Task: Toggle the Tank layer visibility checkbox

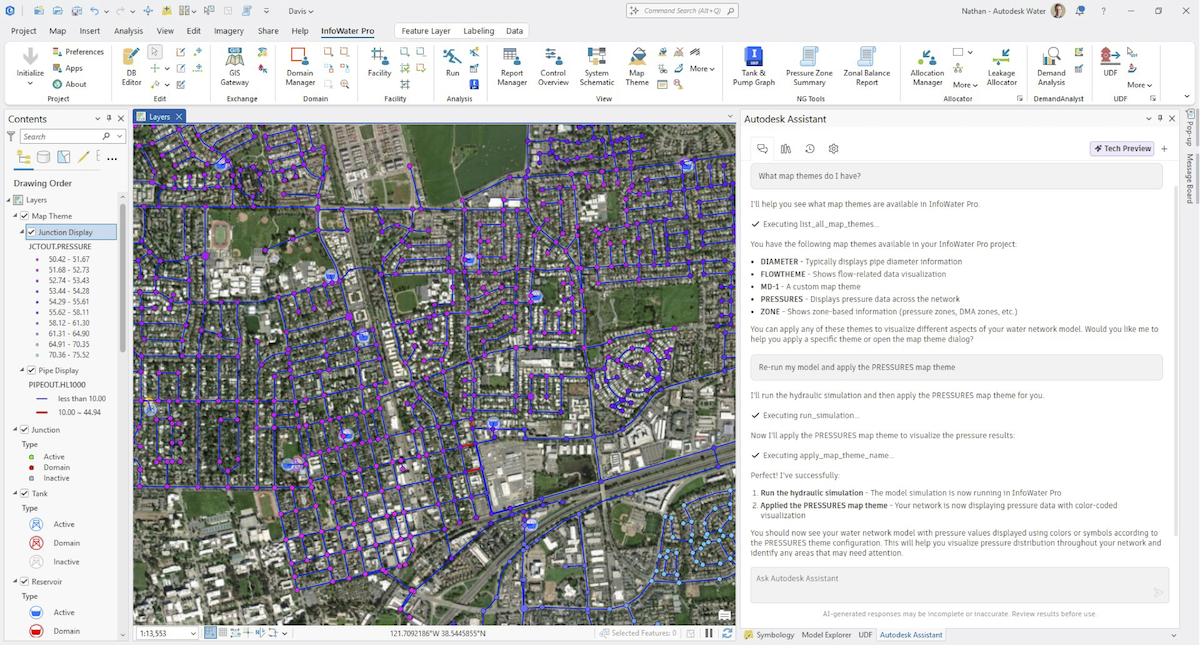Action: (24, 493)
